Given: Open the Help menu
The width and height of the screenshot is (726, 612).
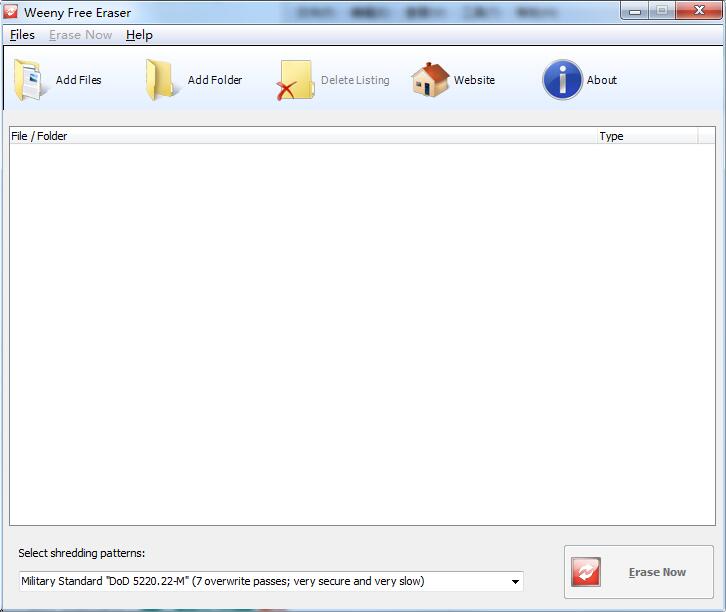Looking at the screenshot, I should 139,35.
